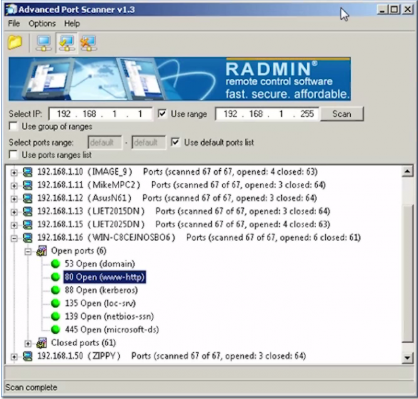Click the computer icon for 192.168.1.10 IMAGE_9

[x=28, y=172]
